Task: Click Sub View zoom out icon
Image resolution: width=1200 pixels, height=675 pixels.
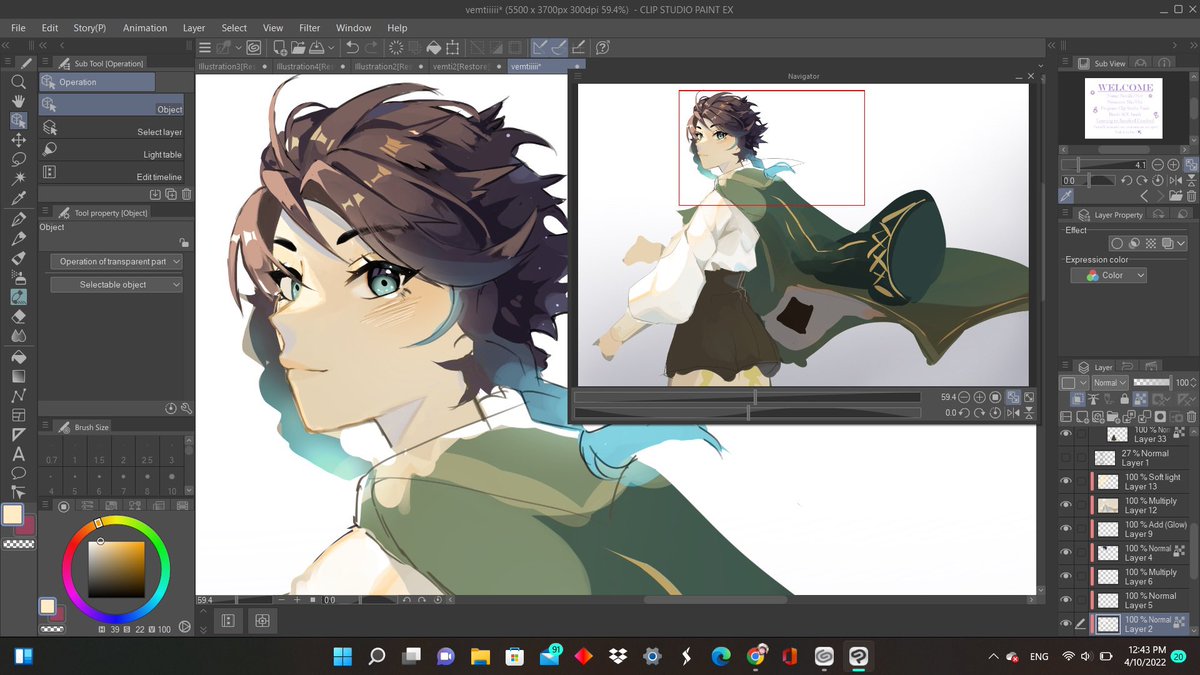Action: tap(1157, 164)
